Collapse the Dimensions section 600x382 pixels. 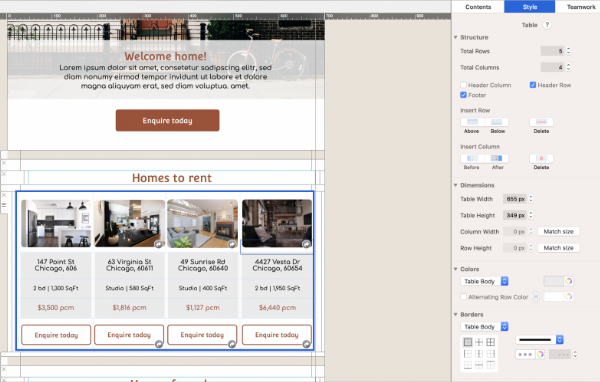click(x=456, y=185)
